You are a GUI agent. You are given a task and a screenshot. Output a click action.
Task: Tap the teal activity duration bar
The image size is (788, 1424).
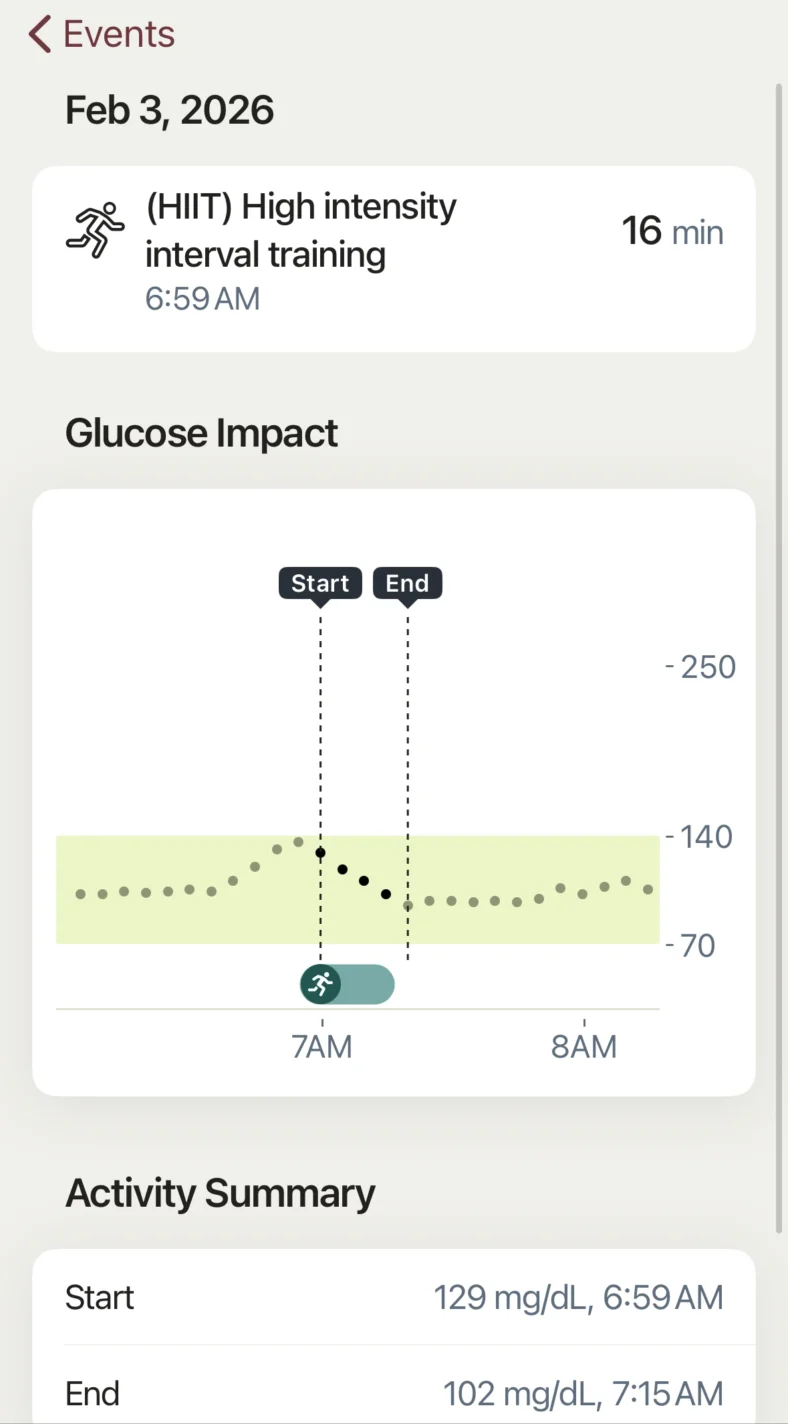[366, 984]
